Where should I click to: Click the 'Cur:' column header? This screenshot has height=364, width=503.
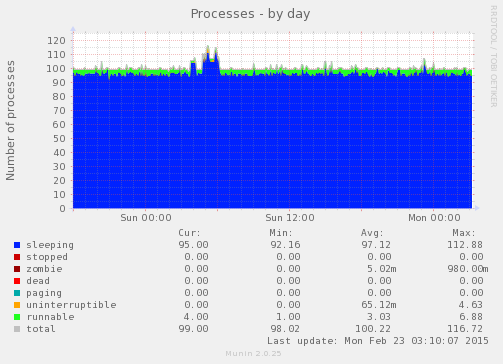[189, 233]
